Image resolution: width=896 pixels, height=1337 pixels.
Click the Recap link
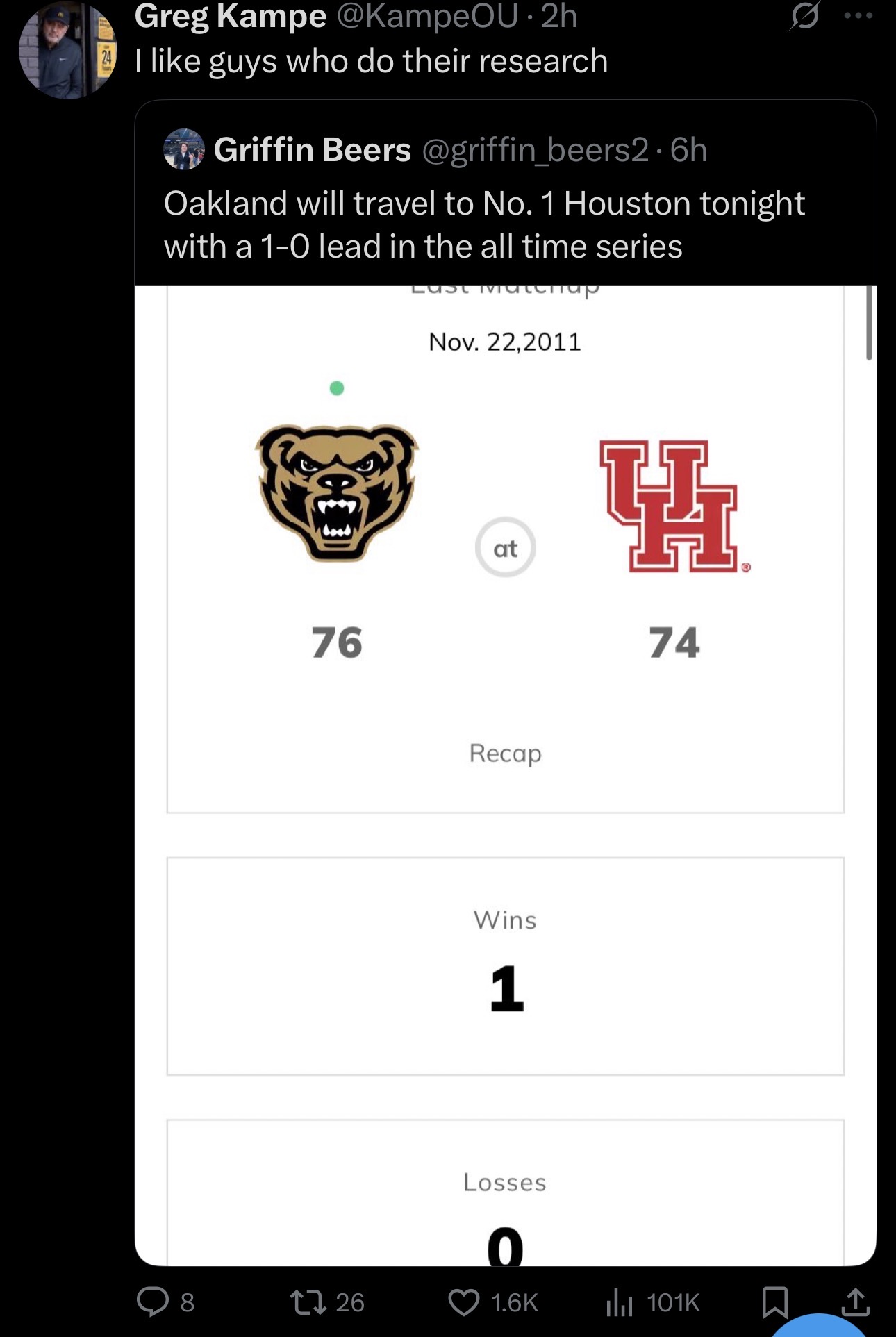(505, 753)
